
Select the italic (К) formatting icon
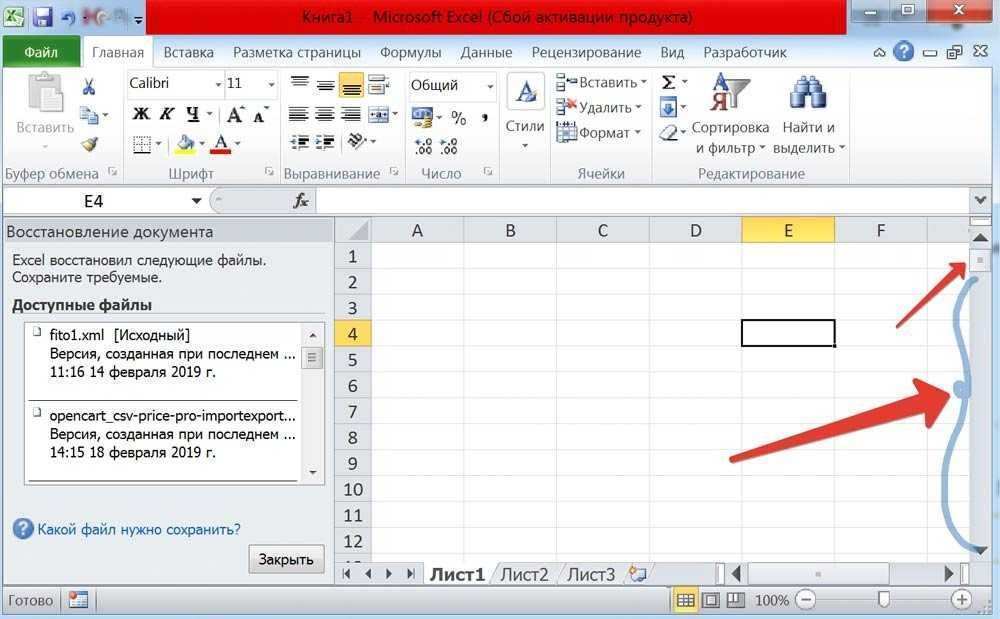coord(166,114)
